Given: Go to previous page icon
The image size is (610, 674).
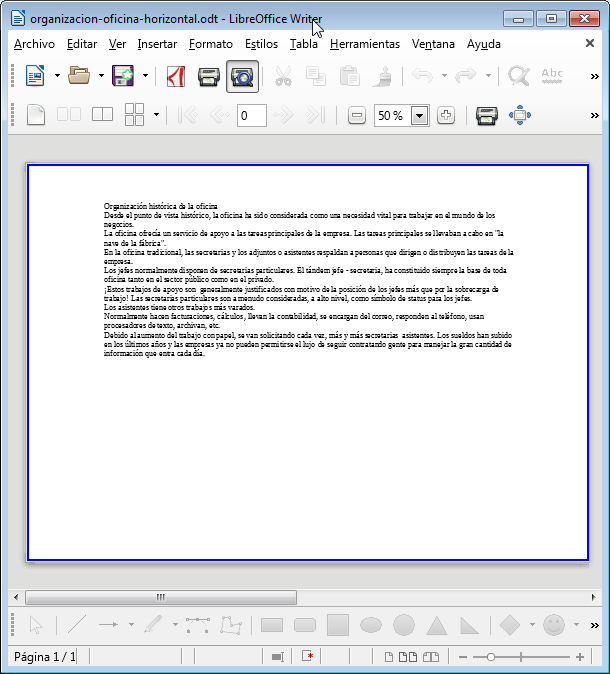Looking at the screenshot, I should (219, 115).
